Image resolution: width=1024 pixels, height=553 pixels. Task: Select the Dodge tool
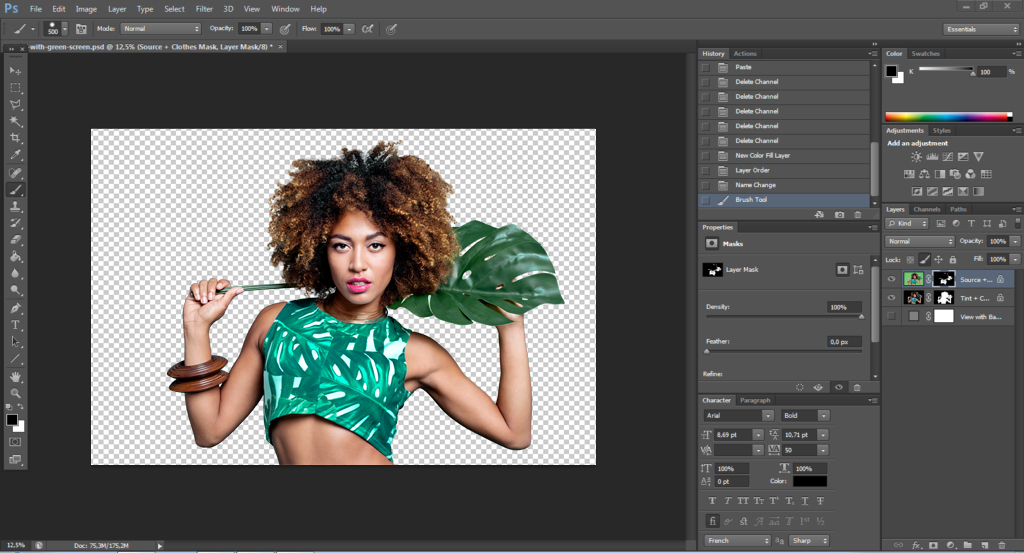pyautogui.click(x=15, y=290)
